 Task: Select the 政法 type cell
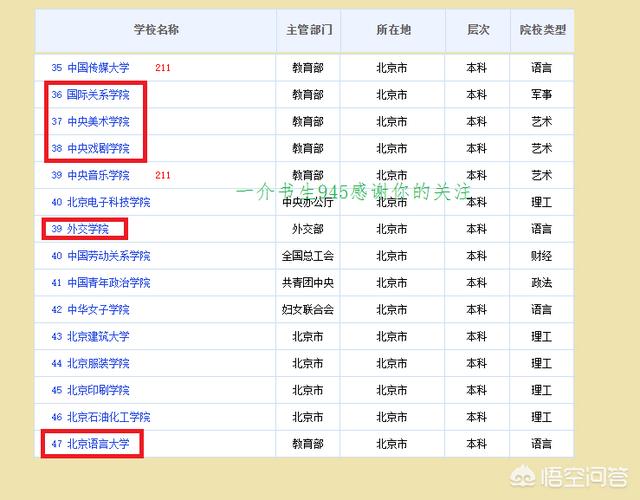coord(541,283)
